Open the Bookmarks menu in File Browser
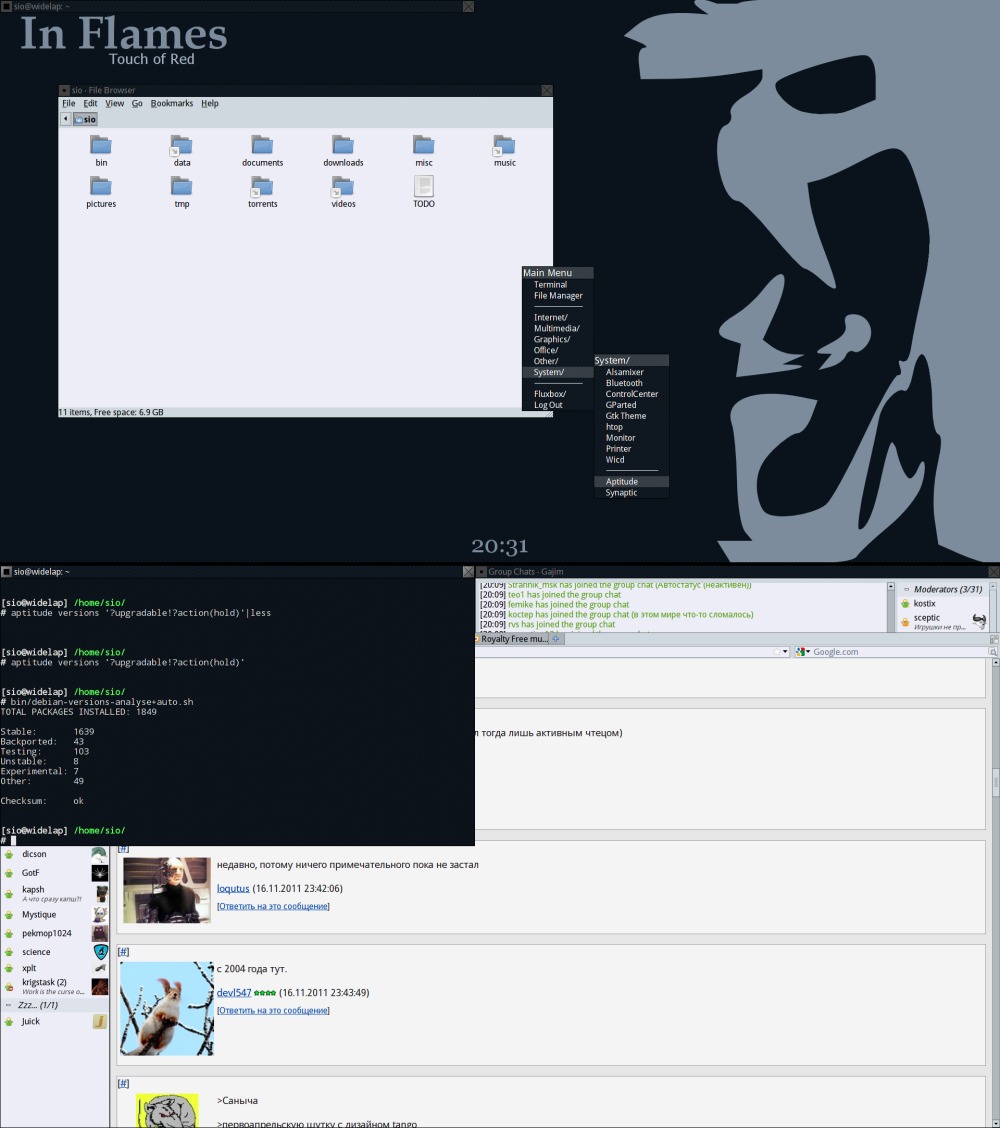1000x1128 pixels. pos(171,104)
